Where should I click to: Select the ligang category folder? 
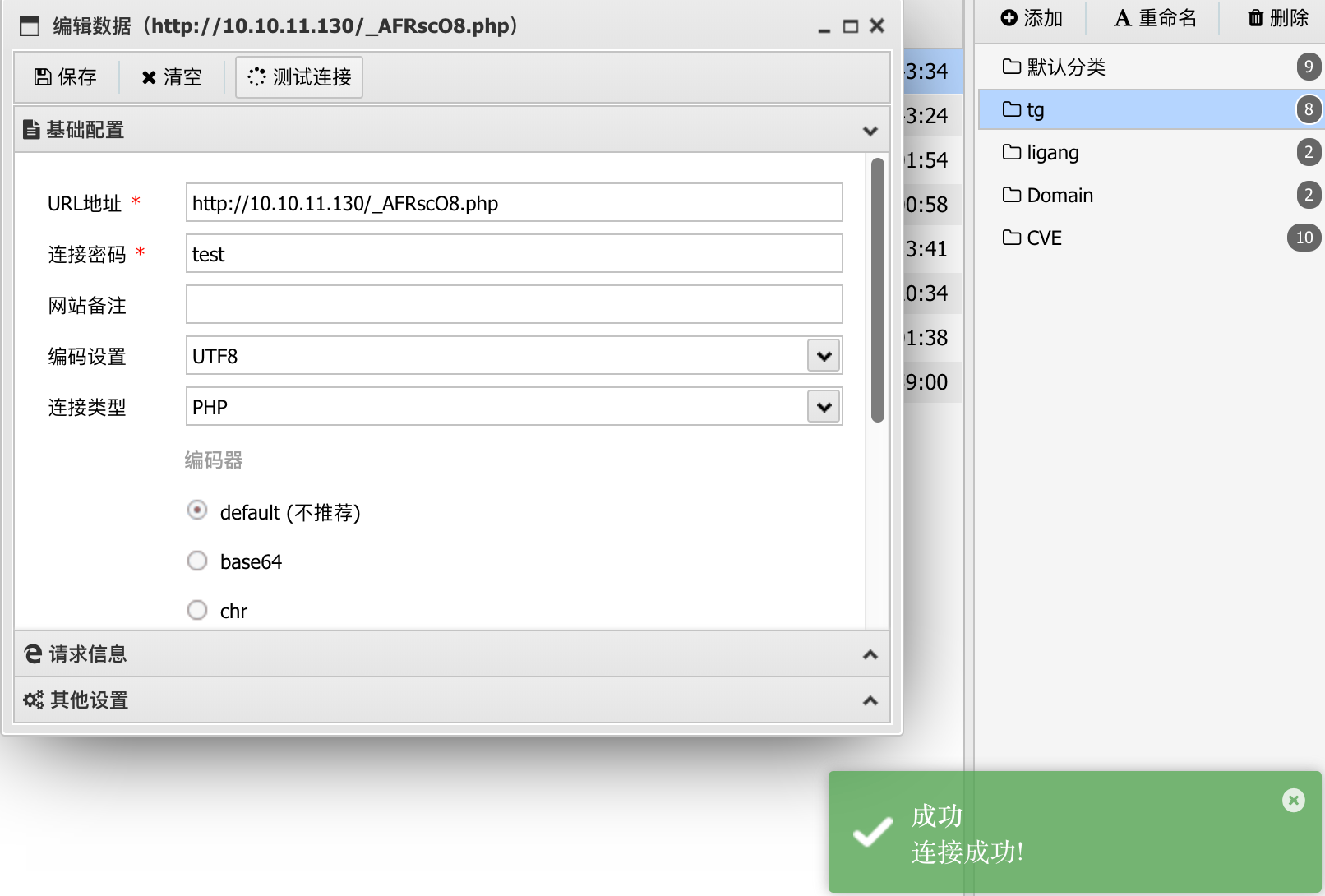(1052, 153)
